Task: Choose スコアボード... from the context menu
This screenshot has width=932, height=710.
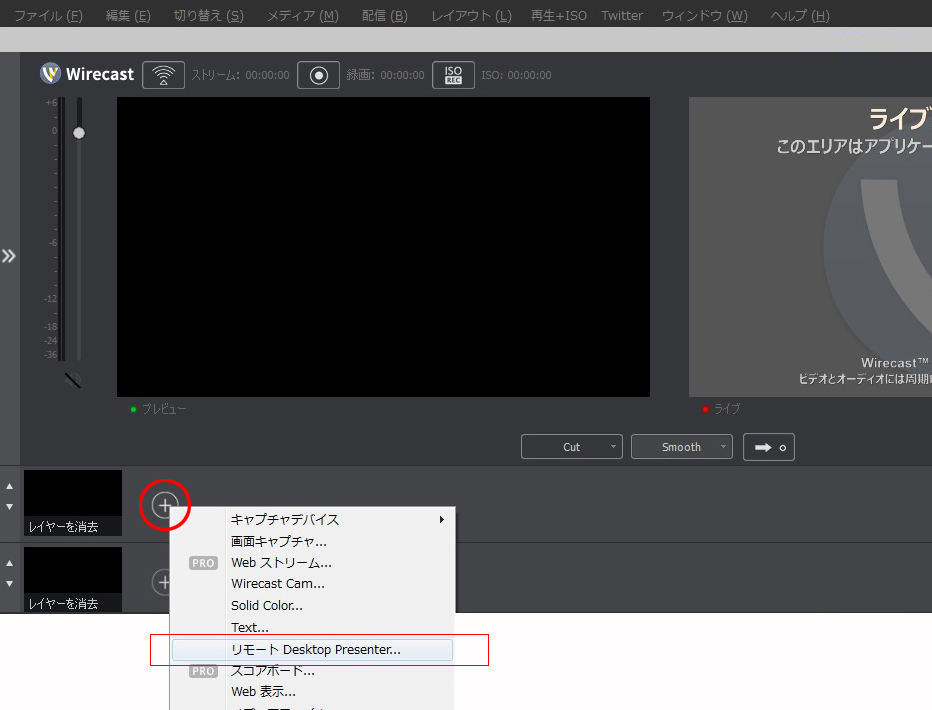Action: click(x=313, y=671)
